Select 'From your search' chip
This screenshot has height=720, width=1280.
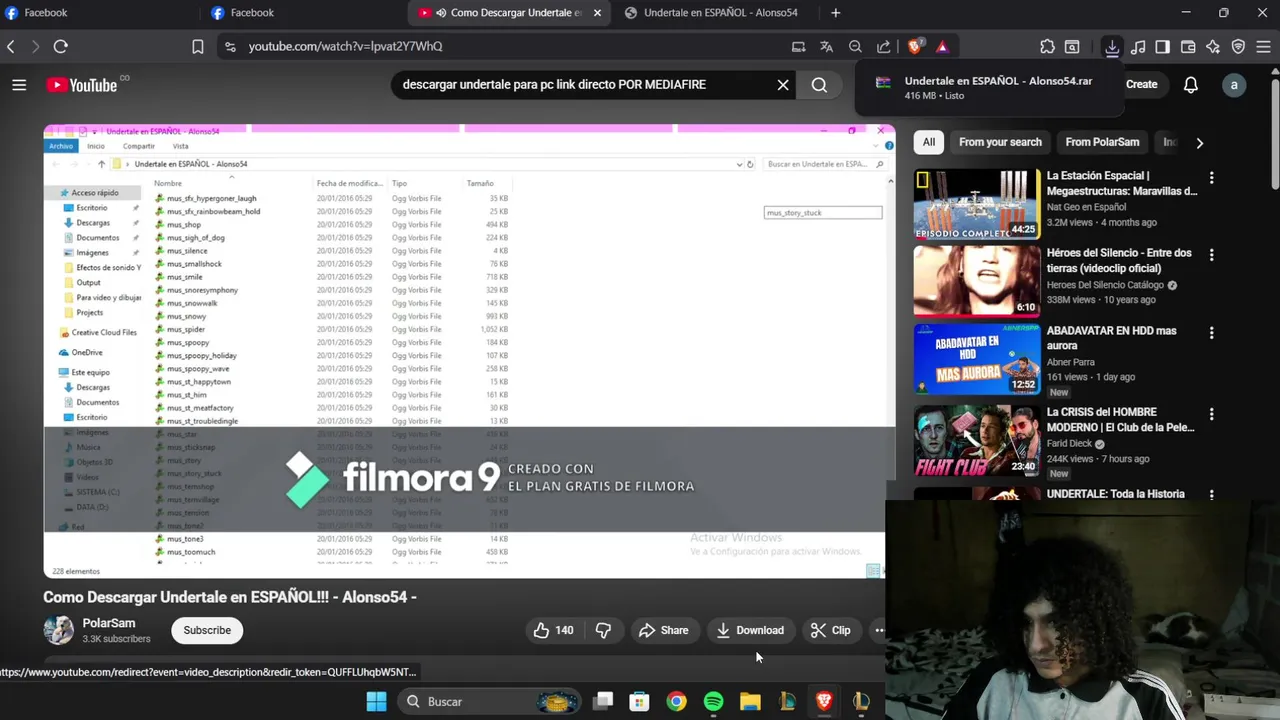tap(1000, 142)
